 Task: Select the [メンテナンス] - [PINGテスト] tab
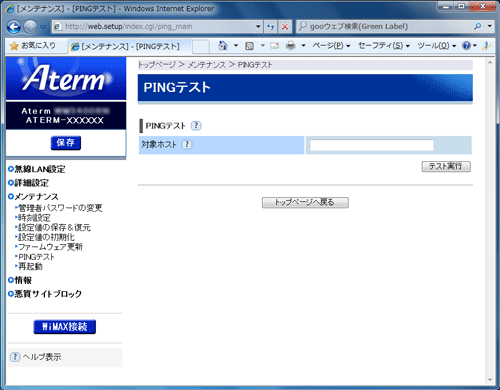tap(130, 46)
